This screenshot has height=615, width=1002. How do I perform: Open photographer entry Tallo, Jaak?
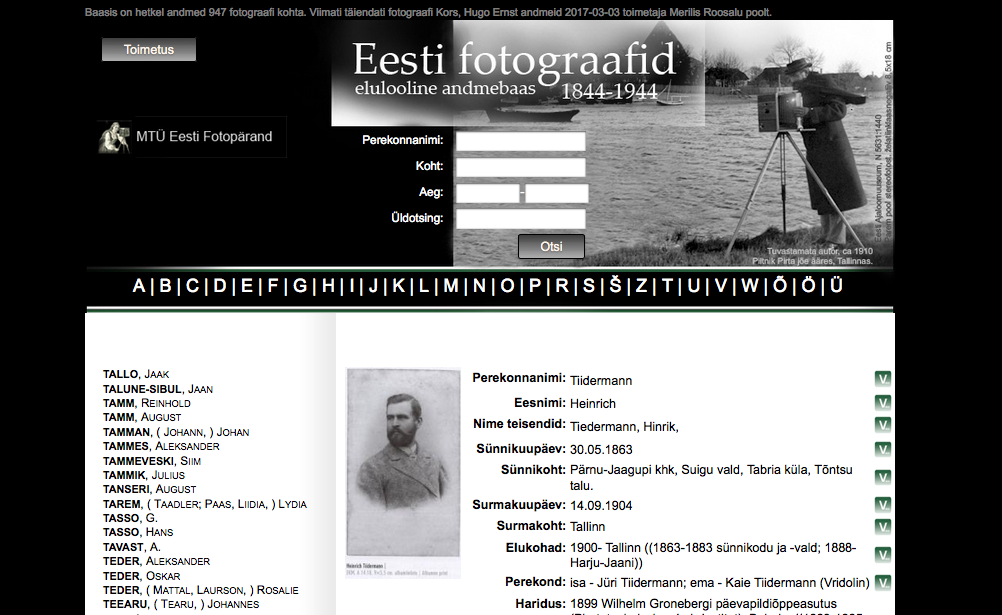[x=136, y=374]
